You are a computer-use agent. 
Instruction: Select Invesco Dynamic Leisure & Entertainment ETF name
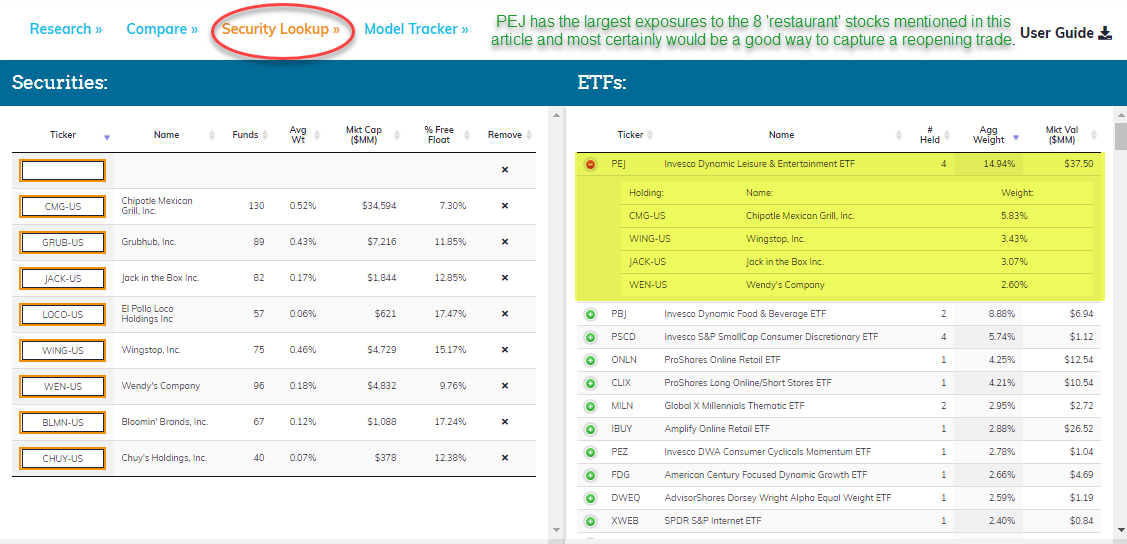tap(760, 164)
